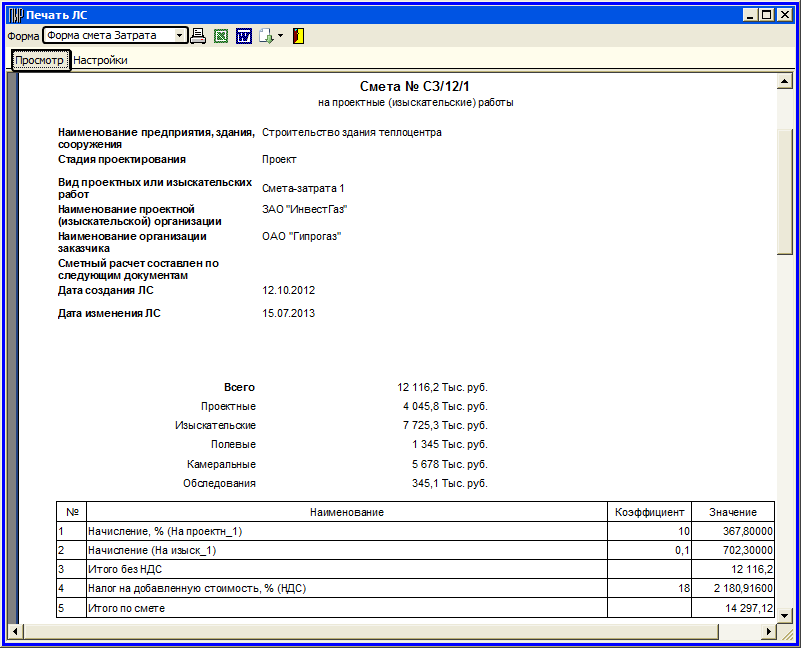This screenshot has width=801, height=648.
Task: Click the horizontal scrollbar left arrow
Action: [x=14, y=631]
